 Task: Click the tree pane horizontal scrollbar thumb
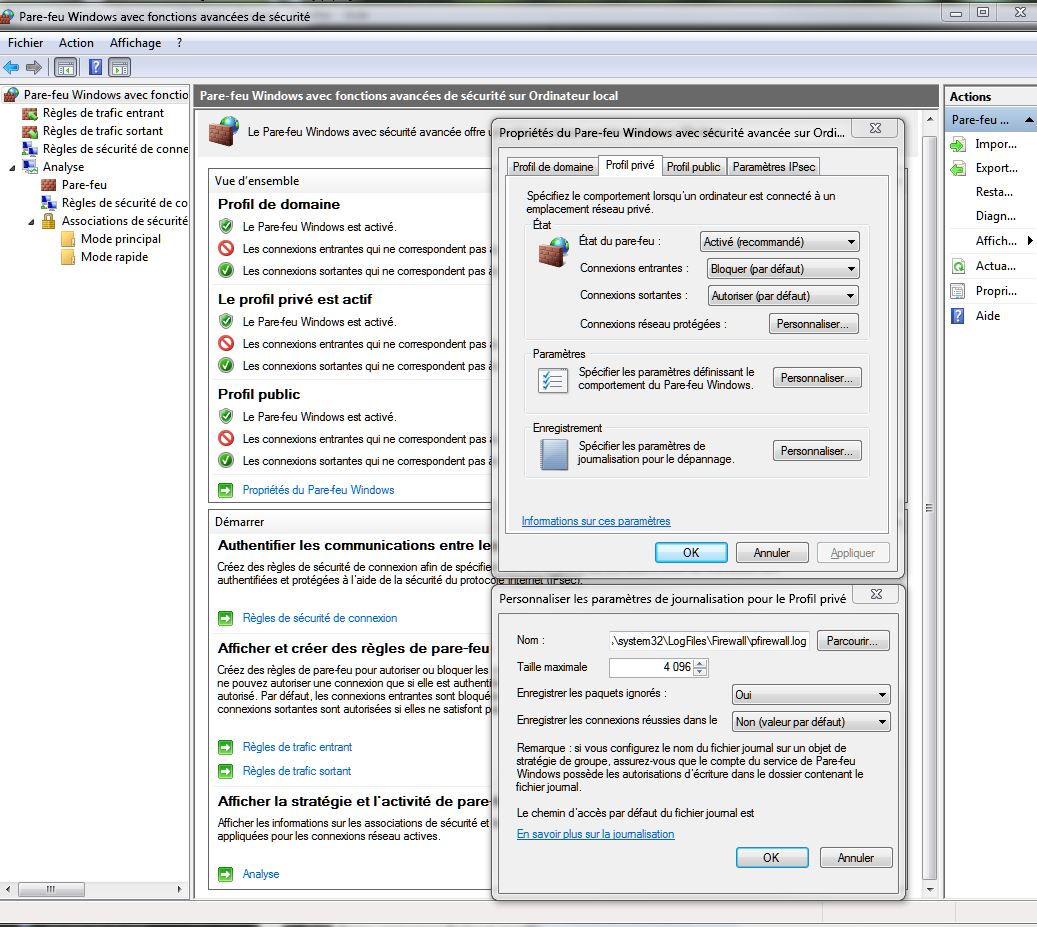tap(52, 889)
